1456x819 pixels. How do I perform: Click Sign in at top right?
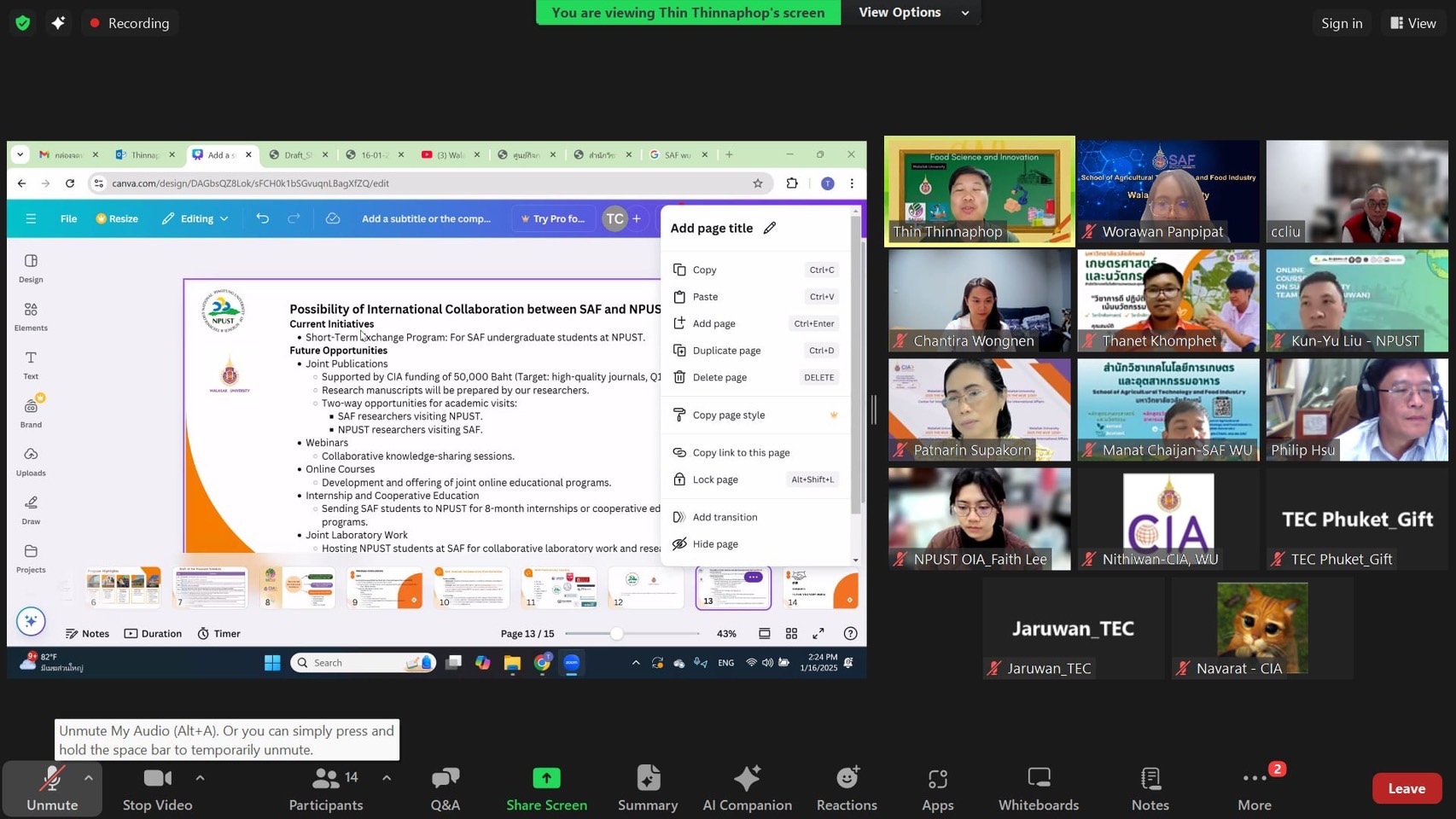pos(1341,24)
